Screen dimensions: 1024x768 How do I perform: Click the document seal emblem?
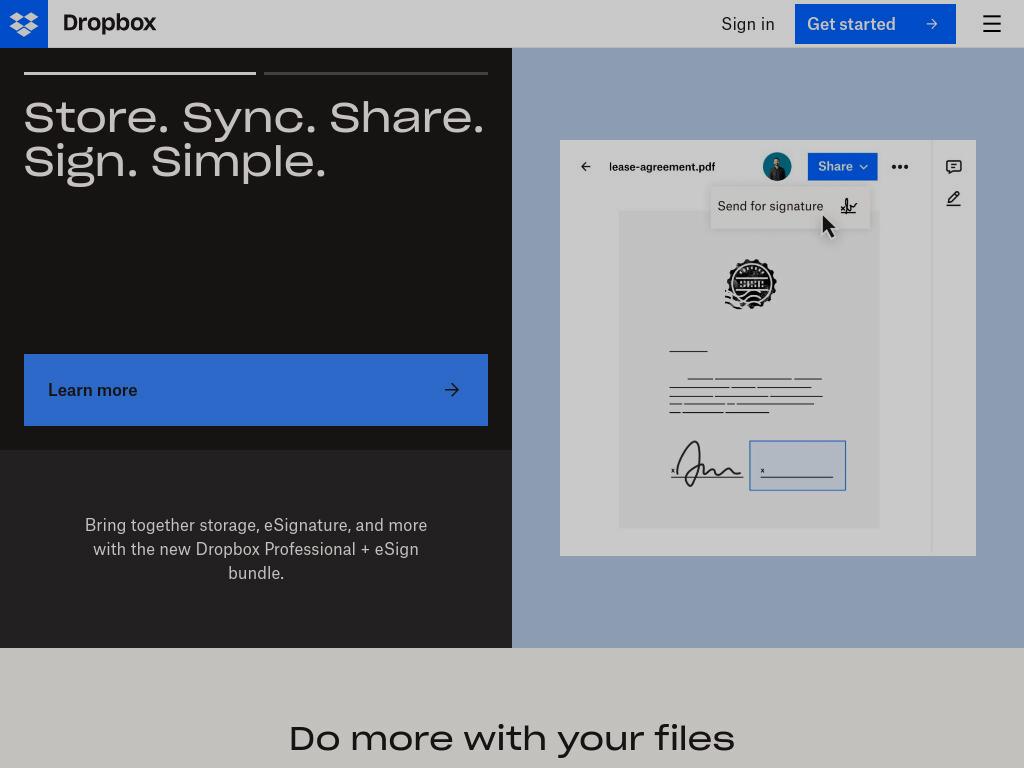coord(750,284)
